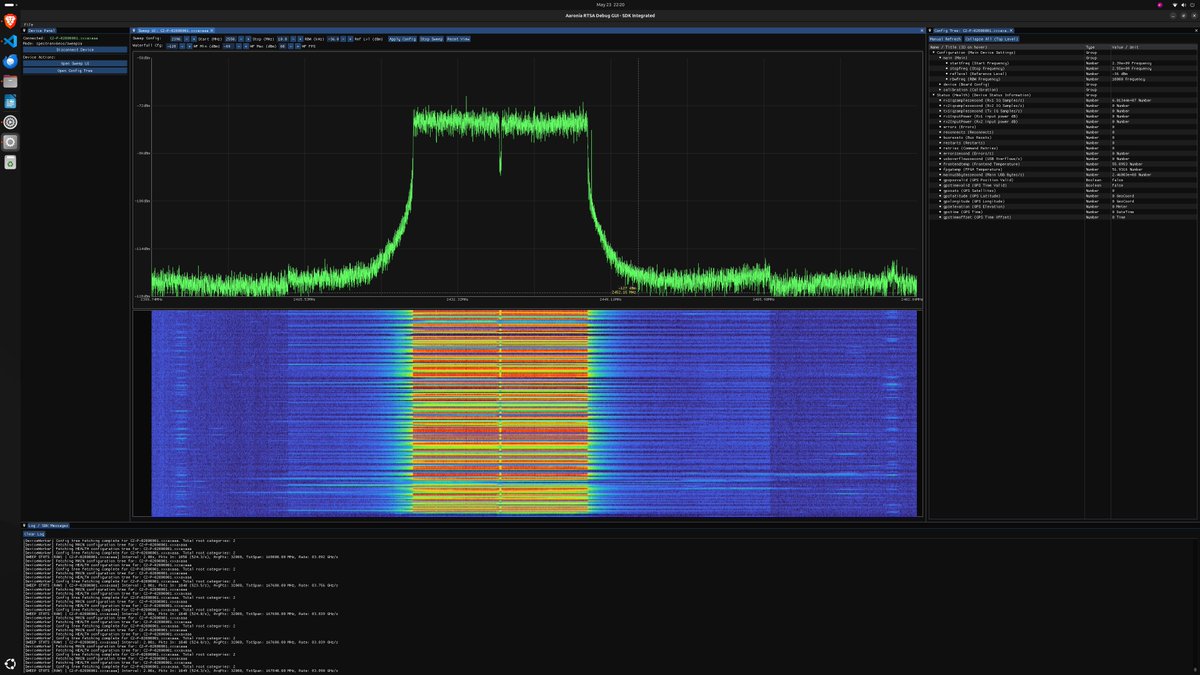Click Open Sweep UI button

[75, 63]
